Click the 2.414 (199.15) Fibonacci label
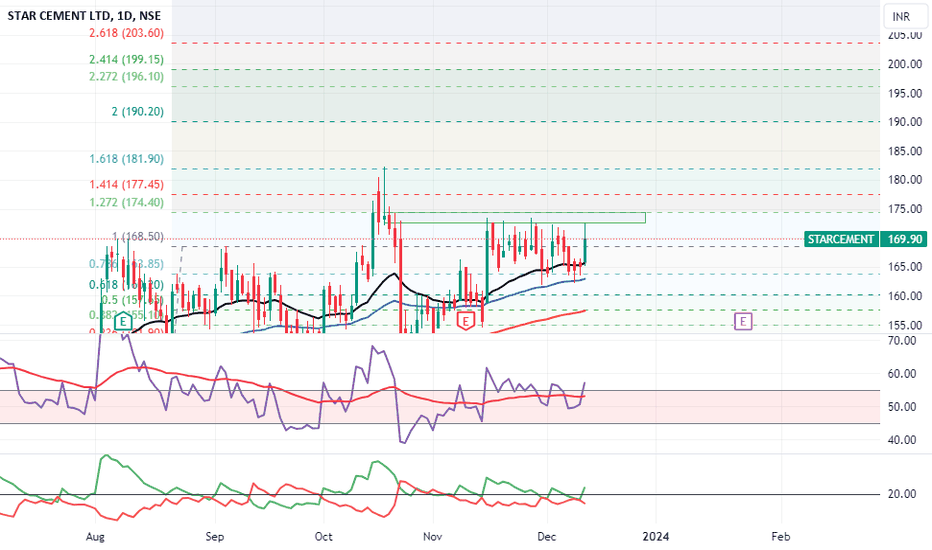 (x=127, y=59)
